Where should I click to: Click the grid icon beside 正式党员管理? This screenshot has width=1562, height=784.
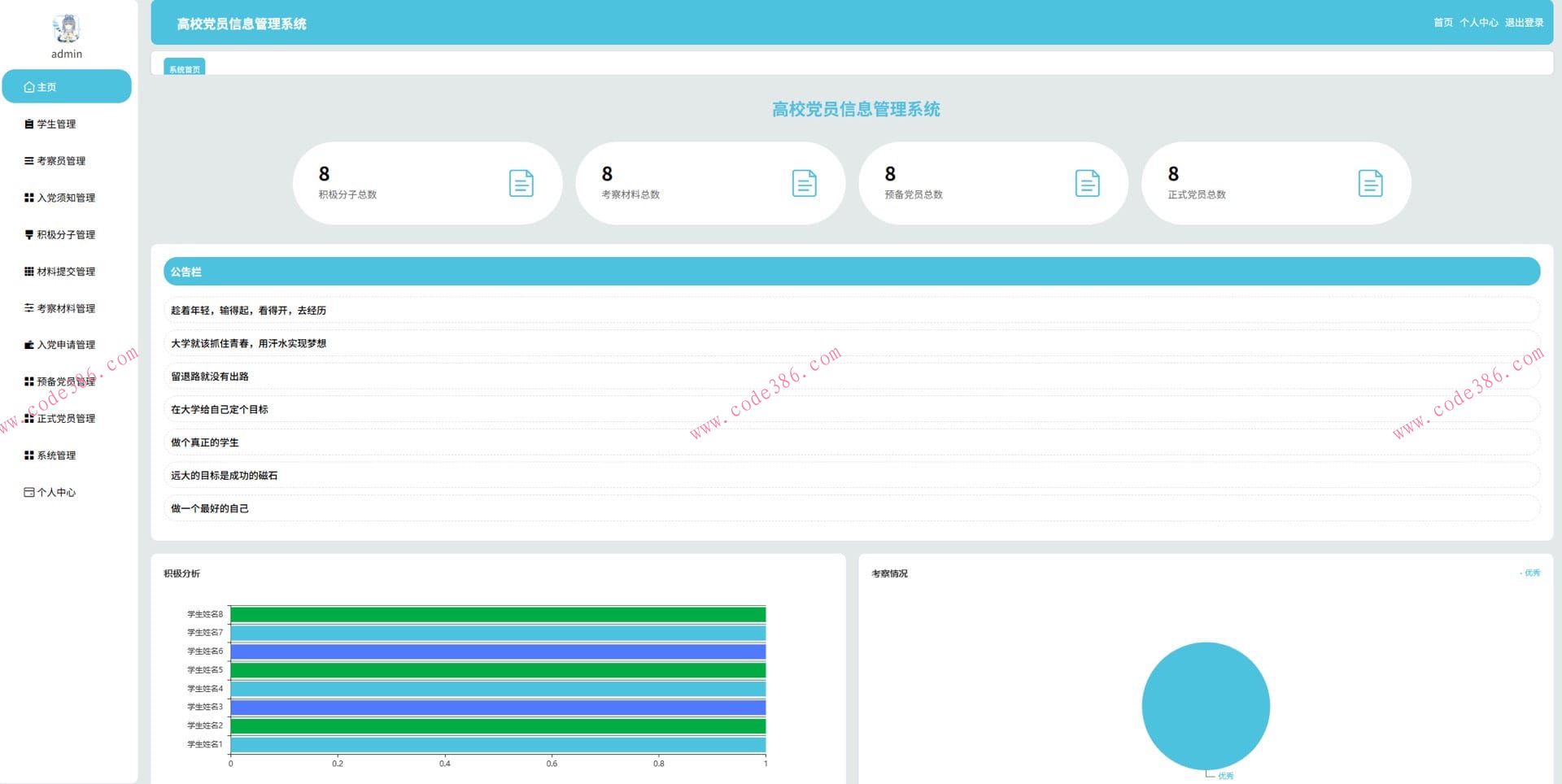click(x=29, y=419)
